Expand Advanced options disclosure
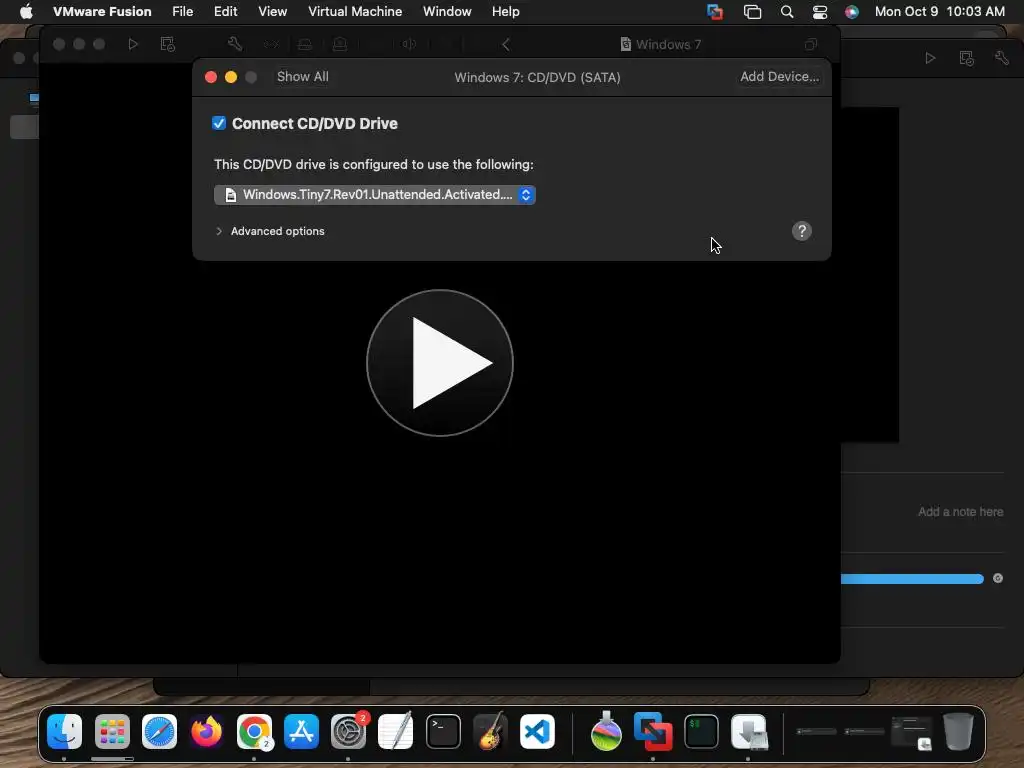Viewport: 1024px width, 768px height. coord(219,231)
